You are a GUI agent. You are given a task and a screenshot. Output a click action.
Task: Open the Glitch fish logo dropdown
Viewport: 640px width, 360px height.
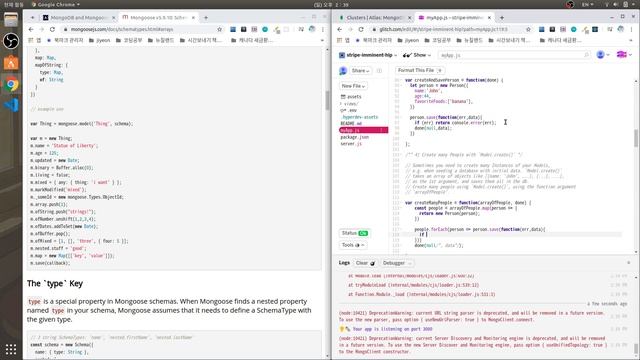click(624, 55)
